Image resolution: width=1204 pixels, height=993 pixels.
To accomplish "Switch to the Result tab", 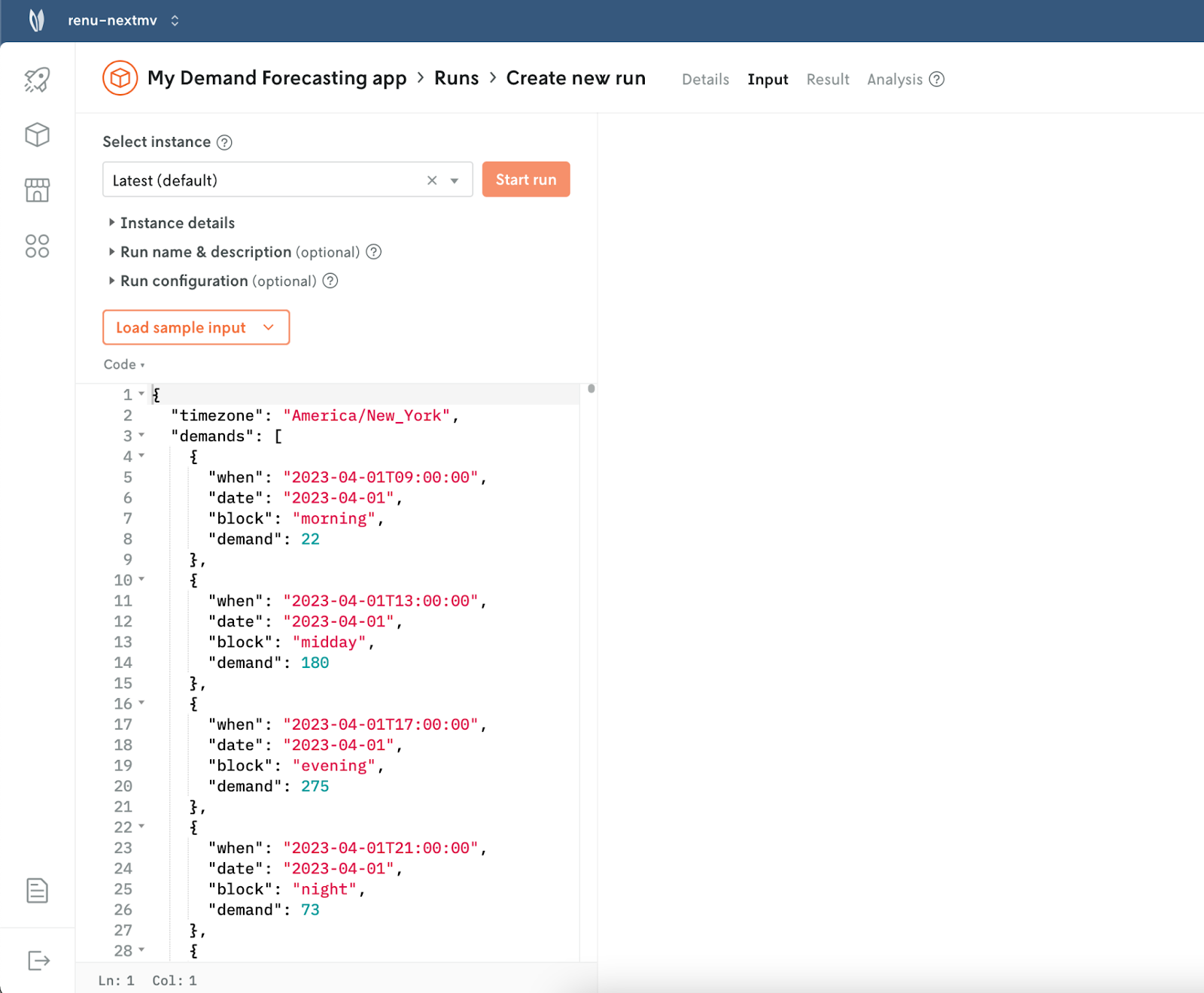I will tap(828, 80).
